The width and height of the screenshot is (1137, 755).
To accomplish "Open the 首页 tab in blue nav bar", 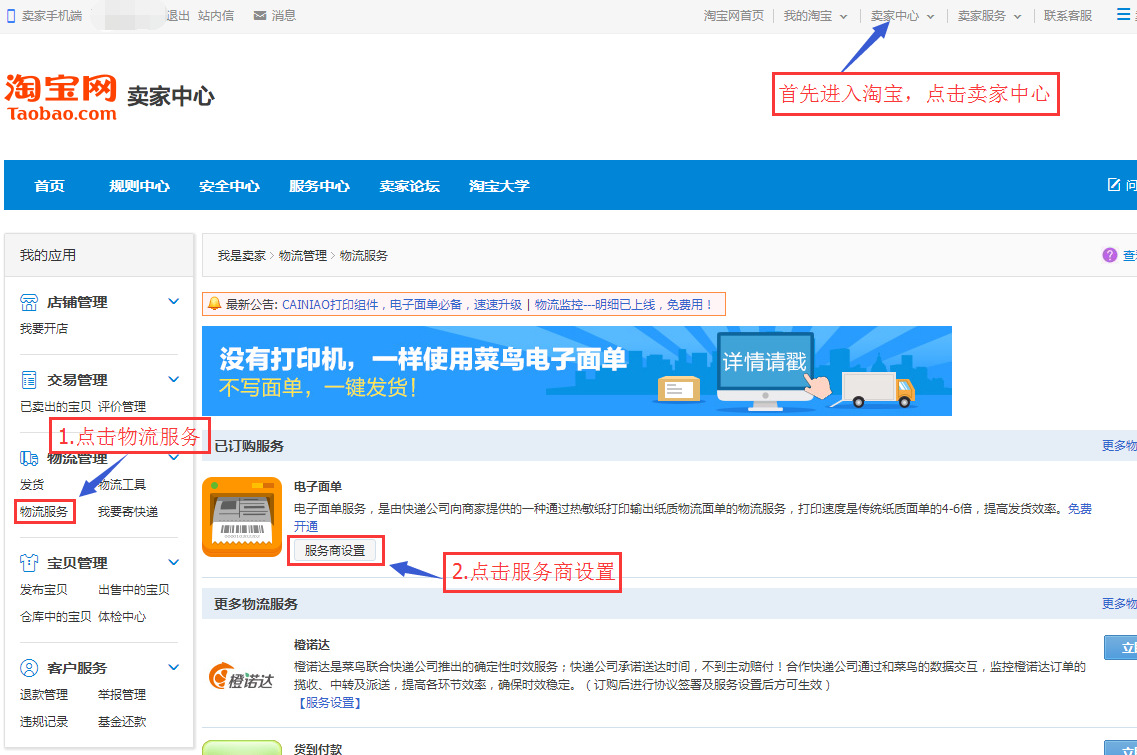I will (x=49, y=186).
